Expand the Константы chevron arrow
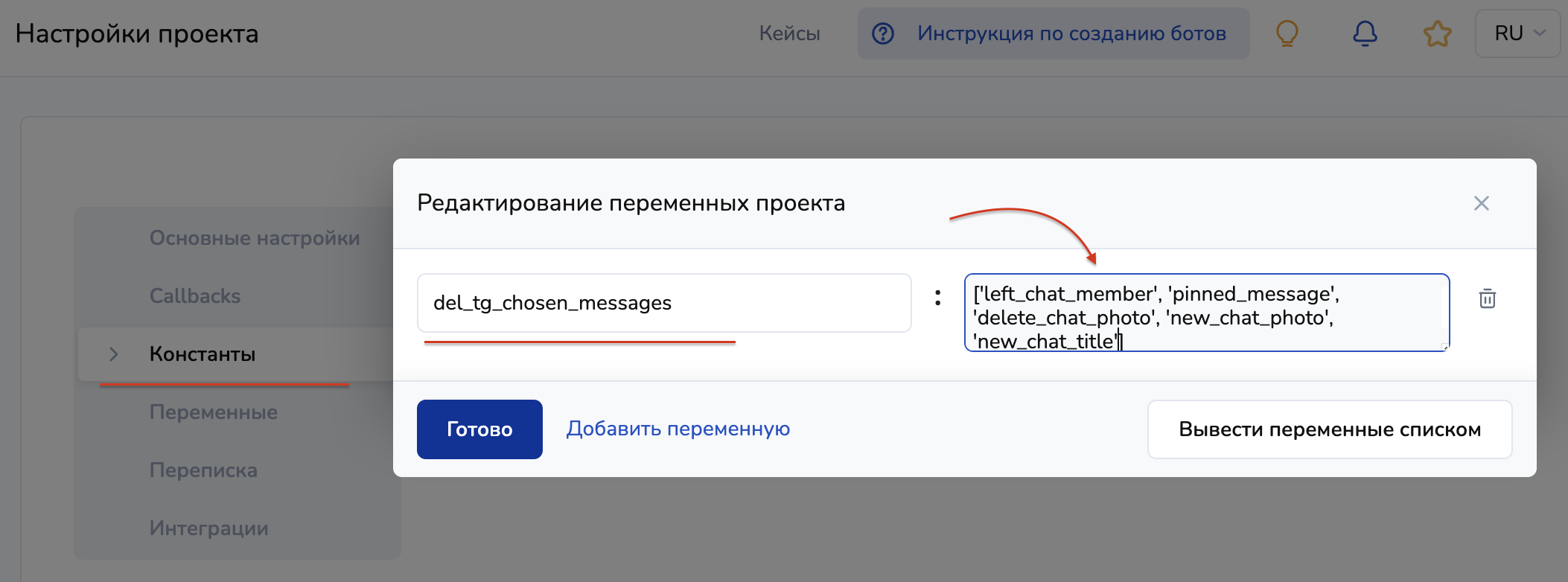This screenshot has height=582, width=1568. tap(114, 354)
